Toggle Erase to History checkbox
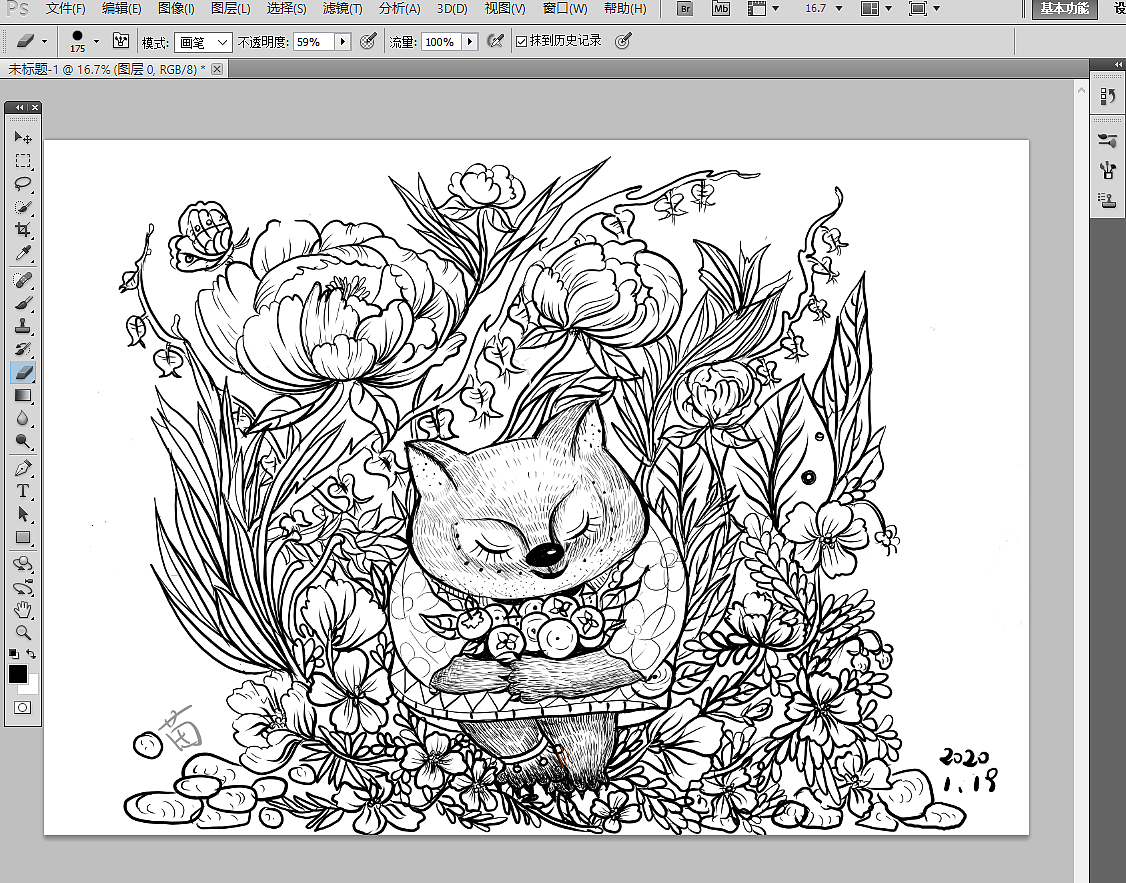1126x883 pixels. pyautogui.click(x=521, y=42)
